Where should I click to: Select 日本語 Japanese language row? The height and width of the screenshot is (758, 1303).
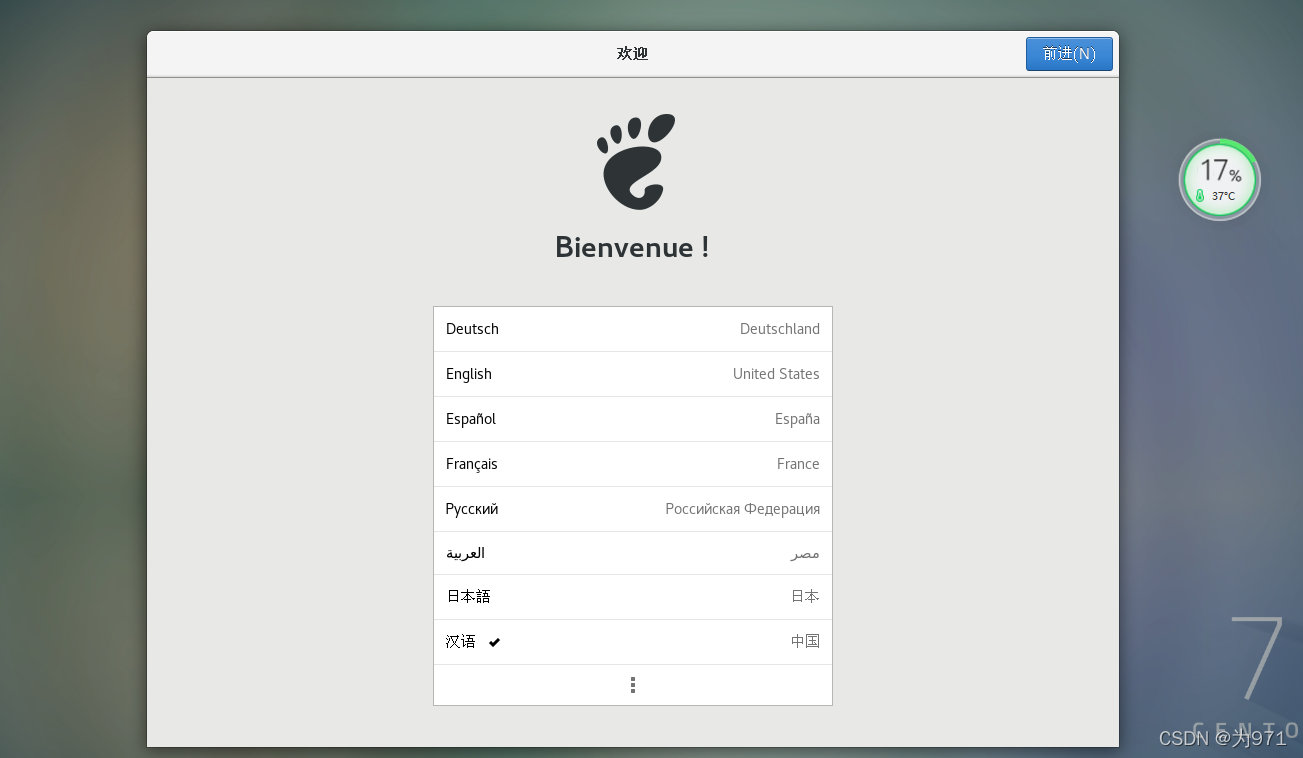(x=633, y=597)
